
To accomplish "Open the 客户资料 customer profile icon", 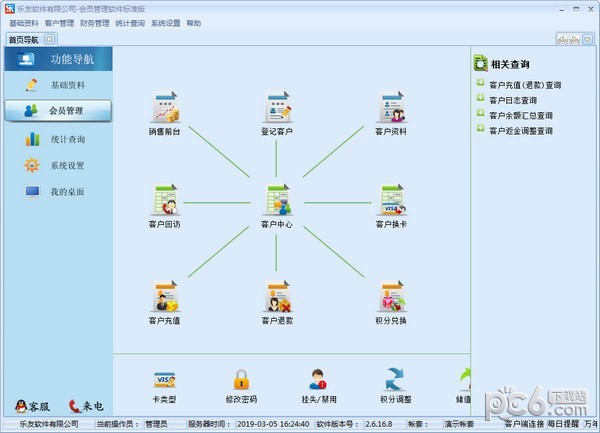I will tap(391, 108).
